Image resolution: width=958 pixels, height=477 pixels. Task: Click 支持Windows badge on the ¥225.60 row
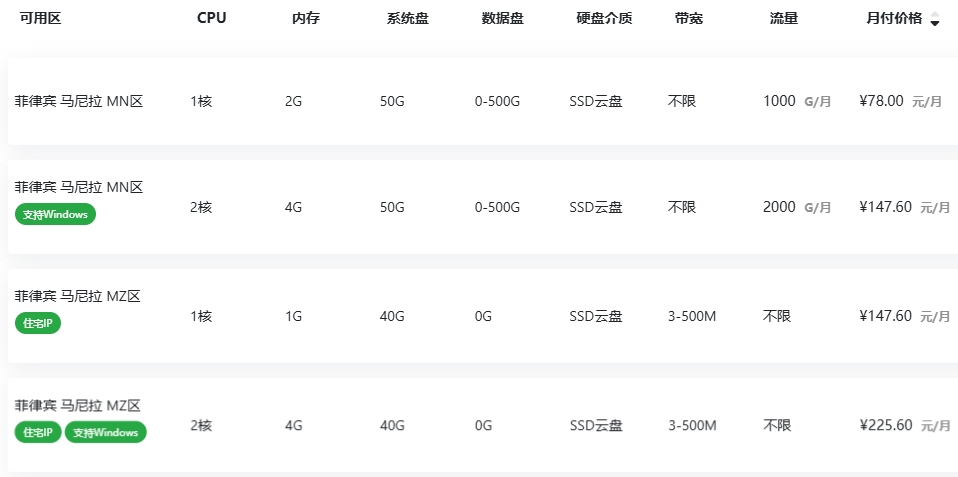[106, 432]
